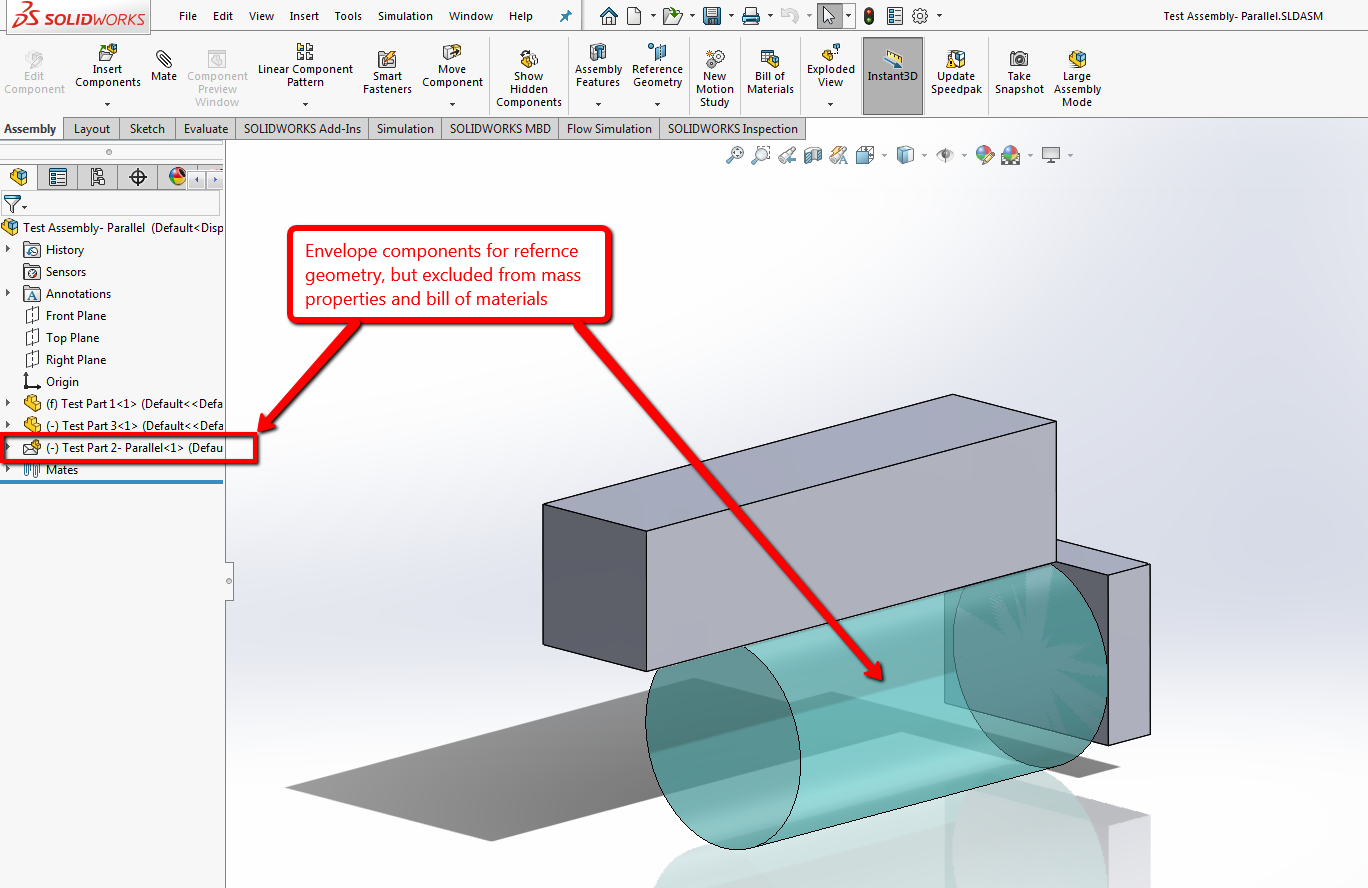Open the Insert menu
The height and width of the screenshot is (888, 1368).
pos(304,16)
